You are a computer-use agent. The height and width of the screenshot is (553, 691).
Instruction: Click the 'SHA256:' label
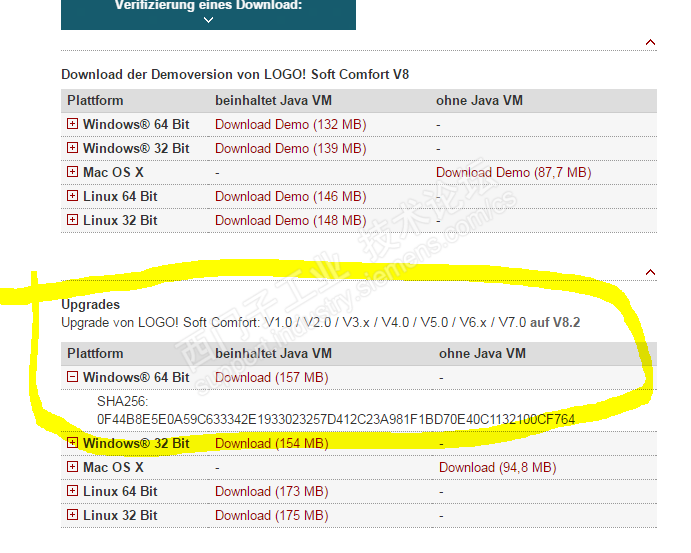[x=123, y=401]
